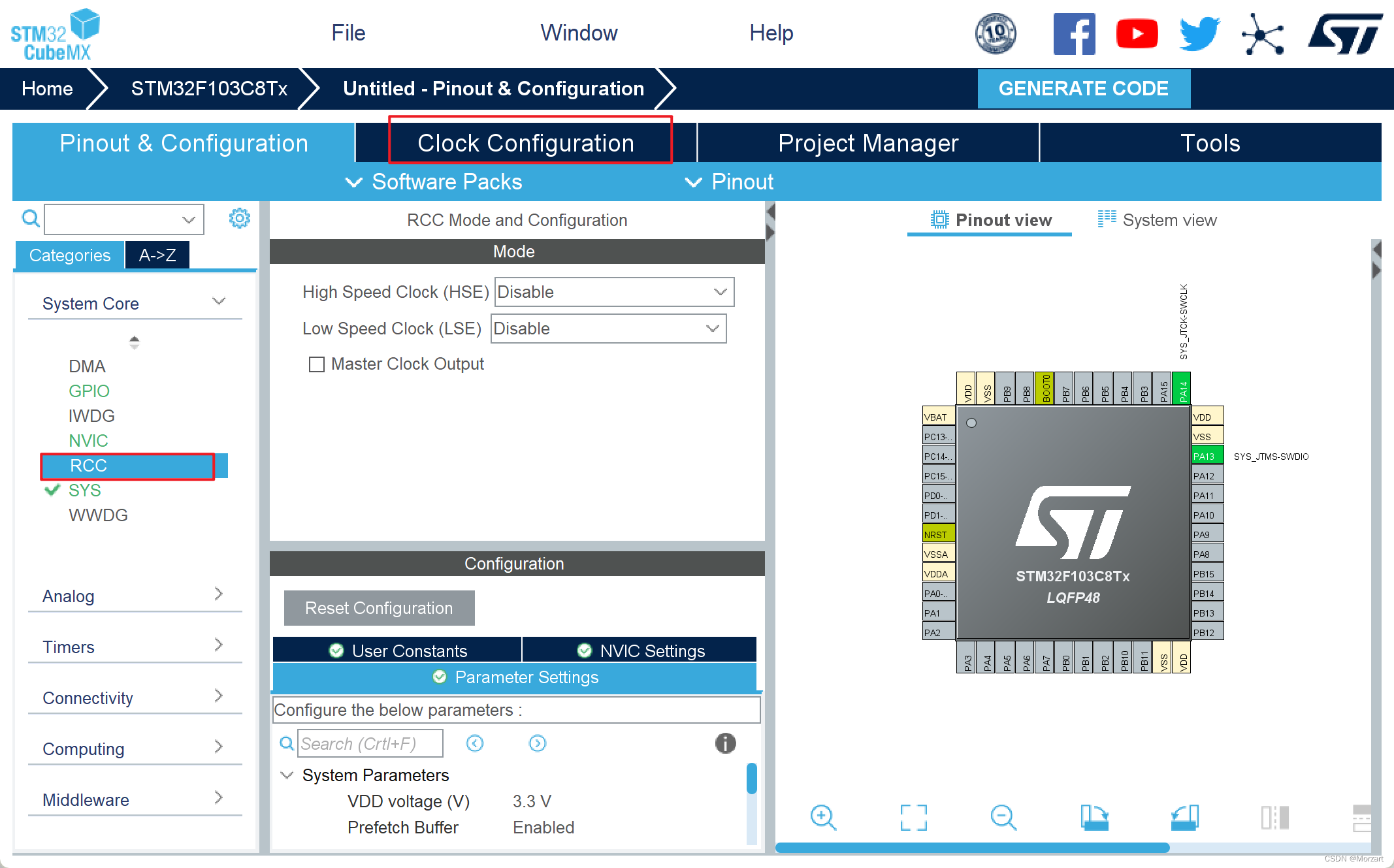
Task: Open the NVIC Settings tab
Action: [640, 651]
